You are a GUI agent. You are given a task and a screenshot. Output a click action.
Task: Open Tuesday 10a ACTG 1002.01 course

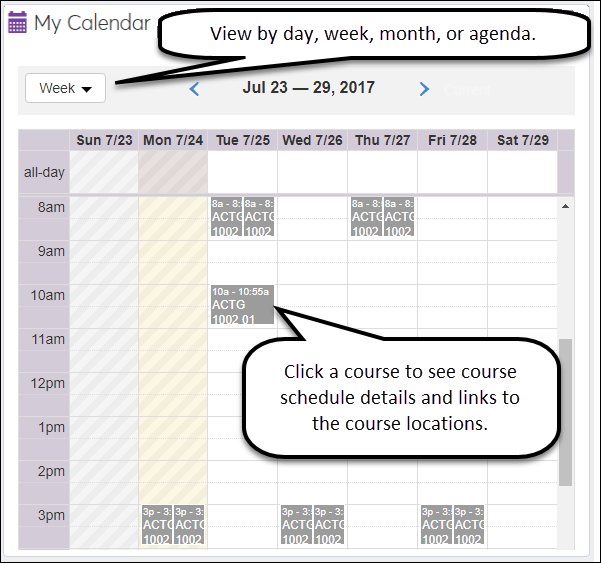(x=241, y=305)
